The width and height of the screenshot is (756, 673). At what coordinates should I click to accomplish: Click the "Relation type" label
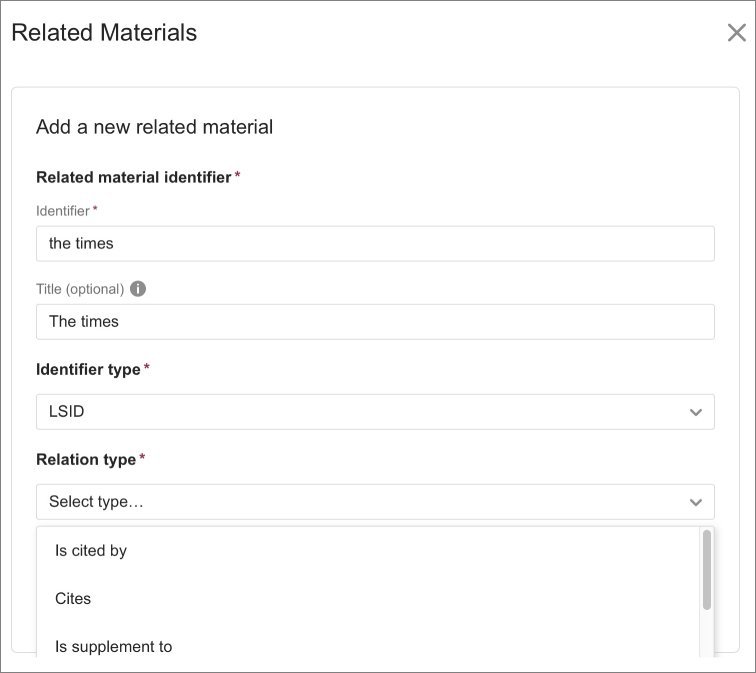pos(85,459)
